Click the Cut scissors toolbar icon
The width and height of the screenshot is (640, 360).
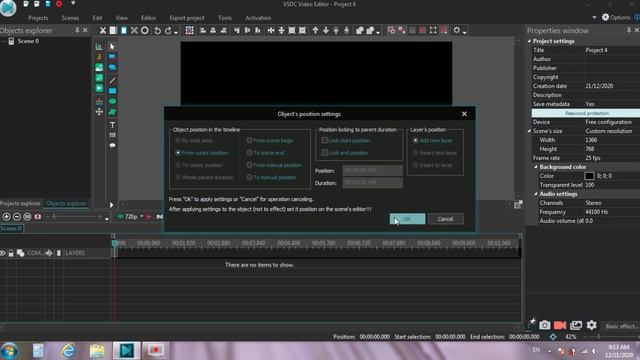point(102,31)
